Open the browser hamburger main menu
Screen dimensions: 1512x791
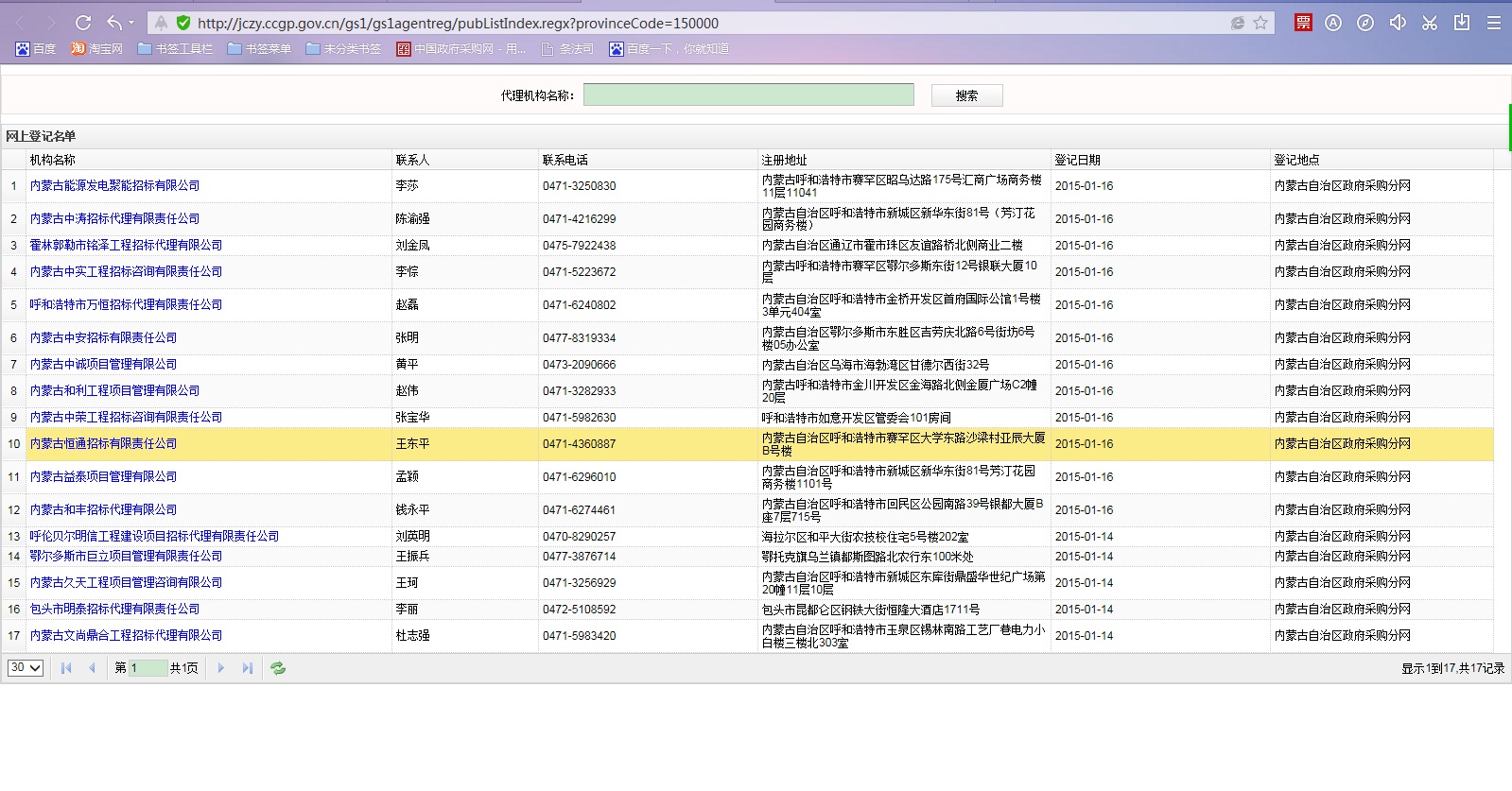pyautogui.click(x=1494, y=23)
